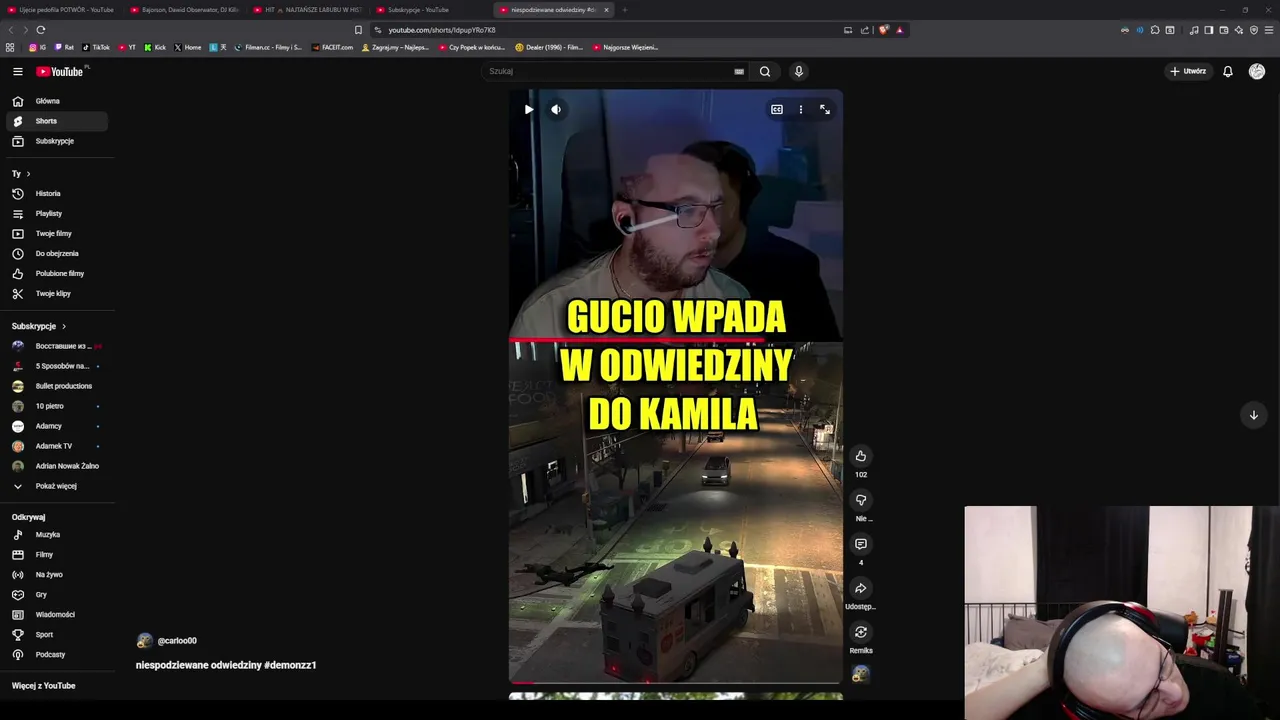The width and height of the screenshot is (1280, 720).
Task: Play the paused short
Action: tap(528, 109)
